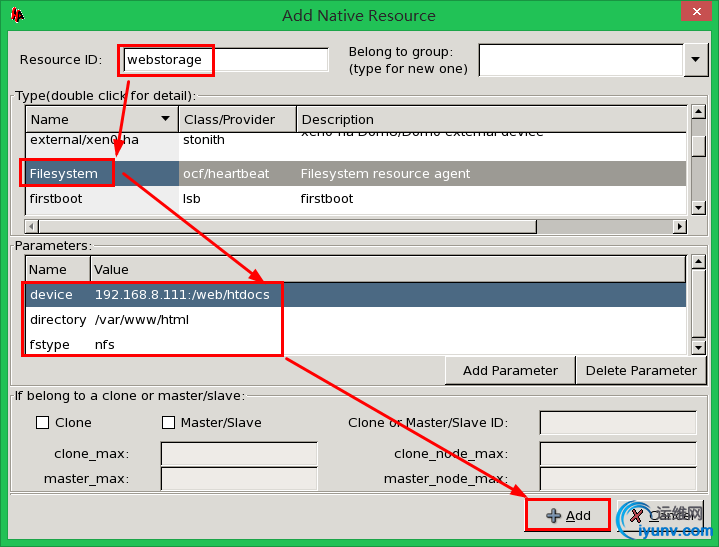Viewport: 719px width, 547px height.
Task: Select the fstype parameter row
Action: (x=356, y=344)
